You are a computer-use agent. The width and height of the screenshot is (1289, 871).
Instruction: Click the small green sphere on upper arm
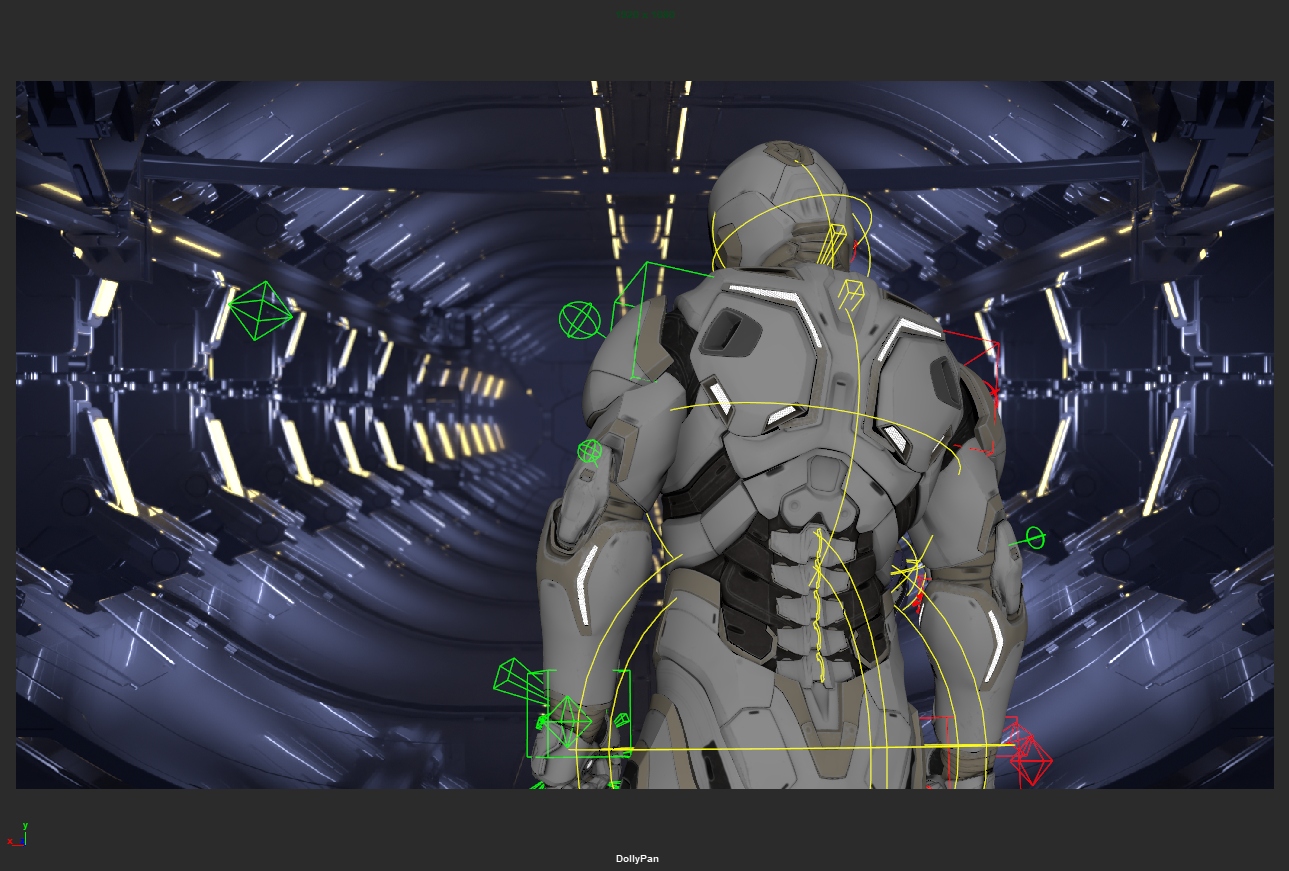click(x=590, y=452)
